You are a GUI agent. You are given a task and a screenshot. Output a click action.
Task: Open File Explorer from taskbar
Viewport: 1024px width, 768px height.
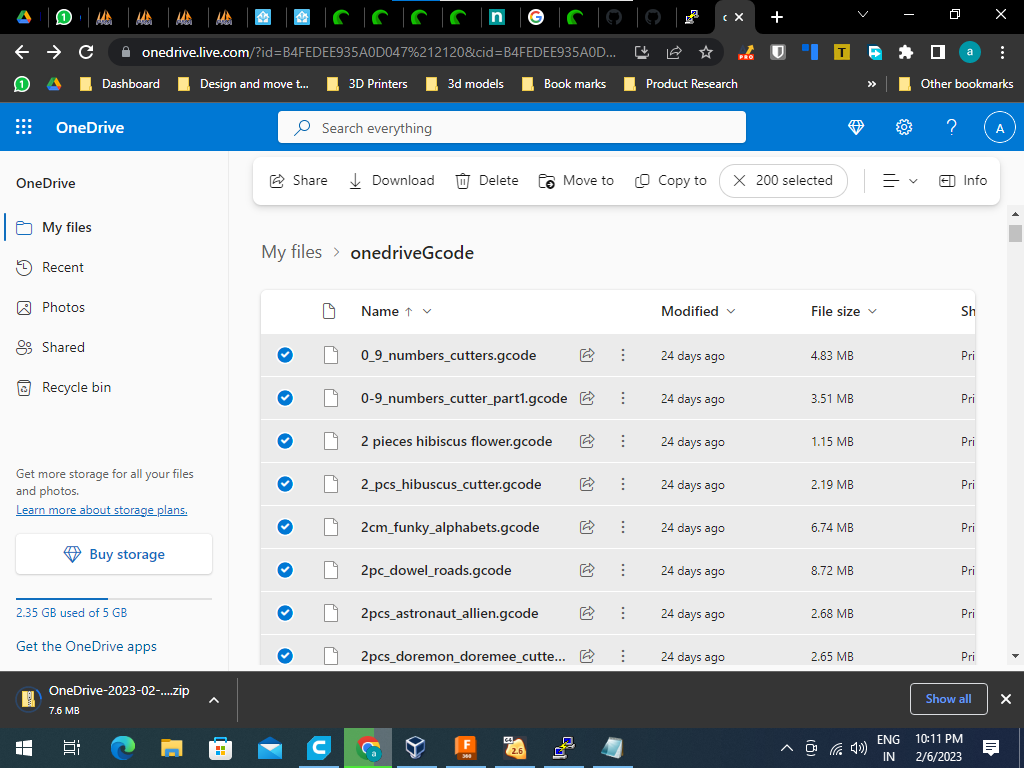[171, 748]
